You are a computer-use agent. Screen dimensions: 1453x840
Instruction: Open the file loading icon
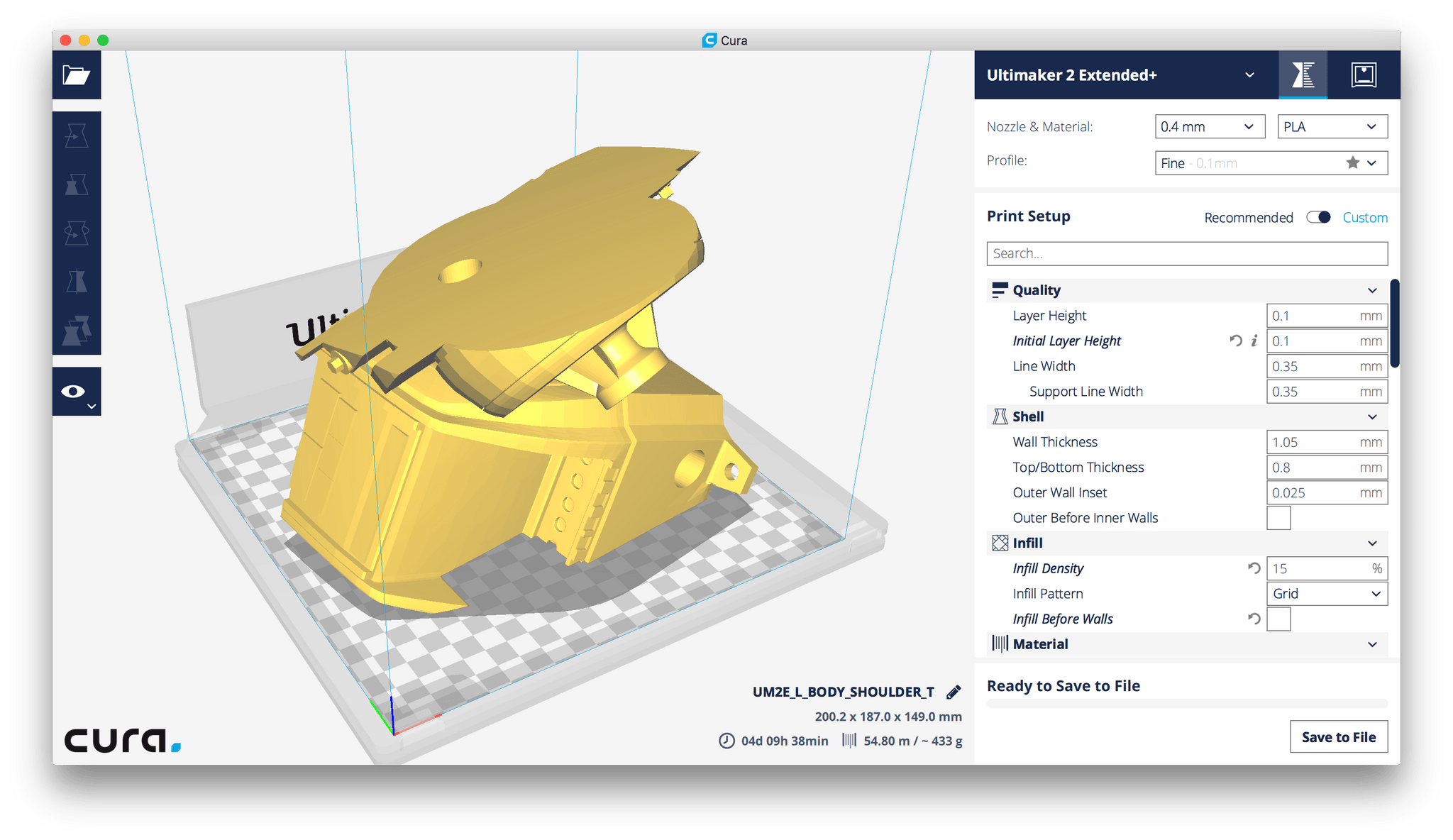76,75
